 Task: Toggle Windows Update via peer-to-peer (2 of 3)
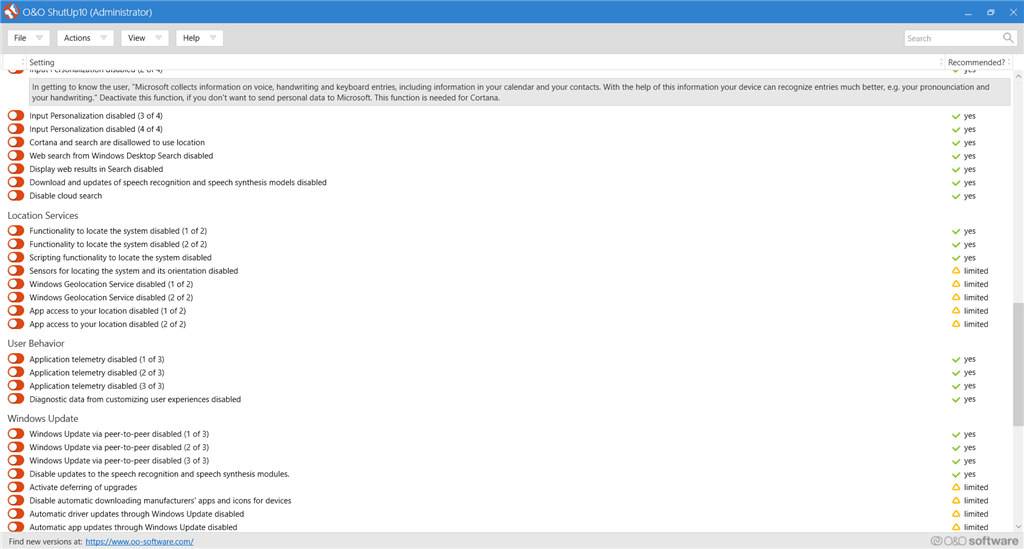coord(16,447)
